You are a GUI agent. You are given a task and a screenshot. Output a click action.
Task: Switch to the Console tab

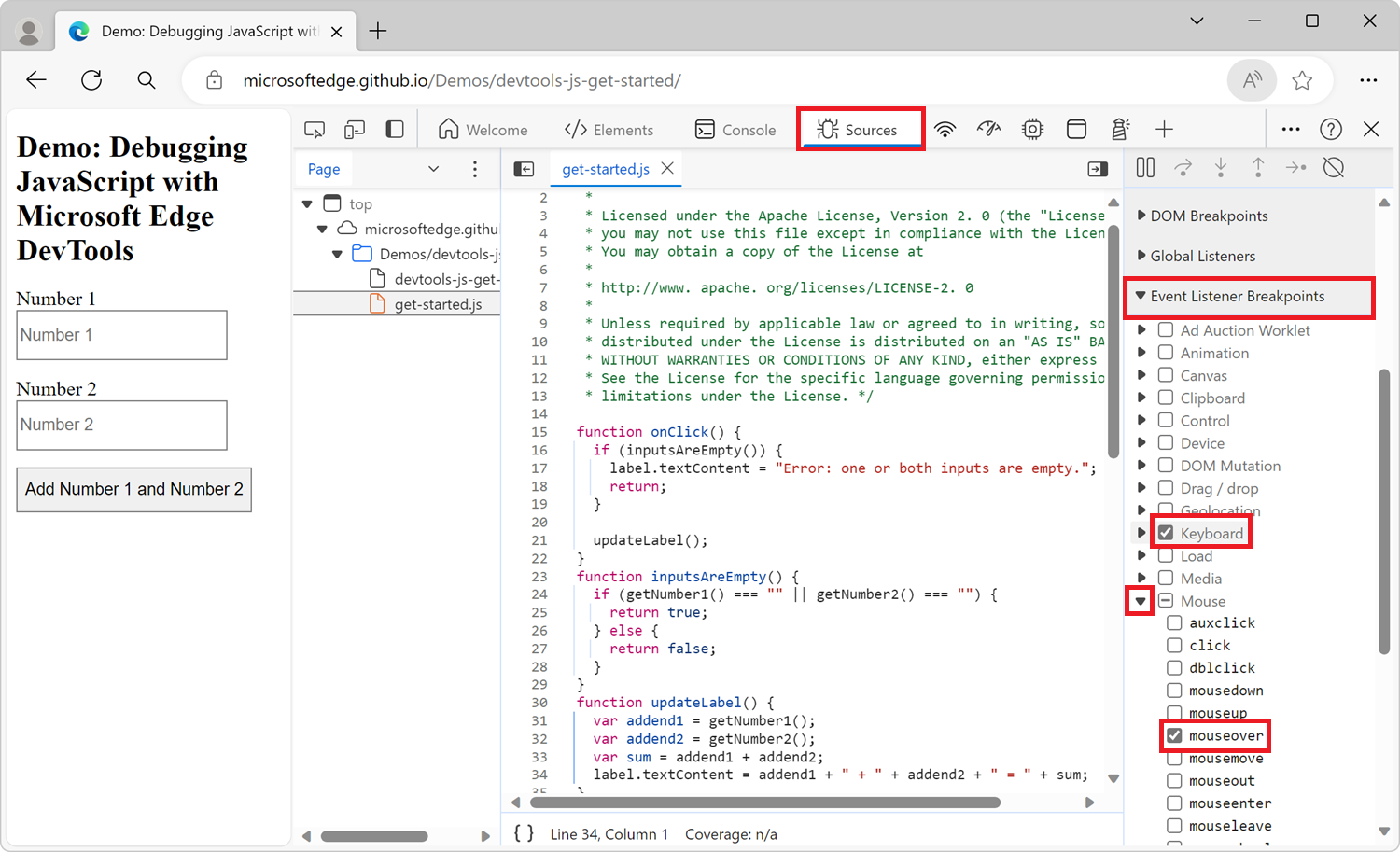coord(736,129)
